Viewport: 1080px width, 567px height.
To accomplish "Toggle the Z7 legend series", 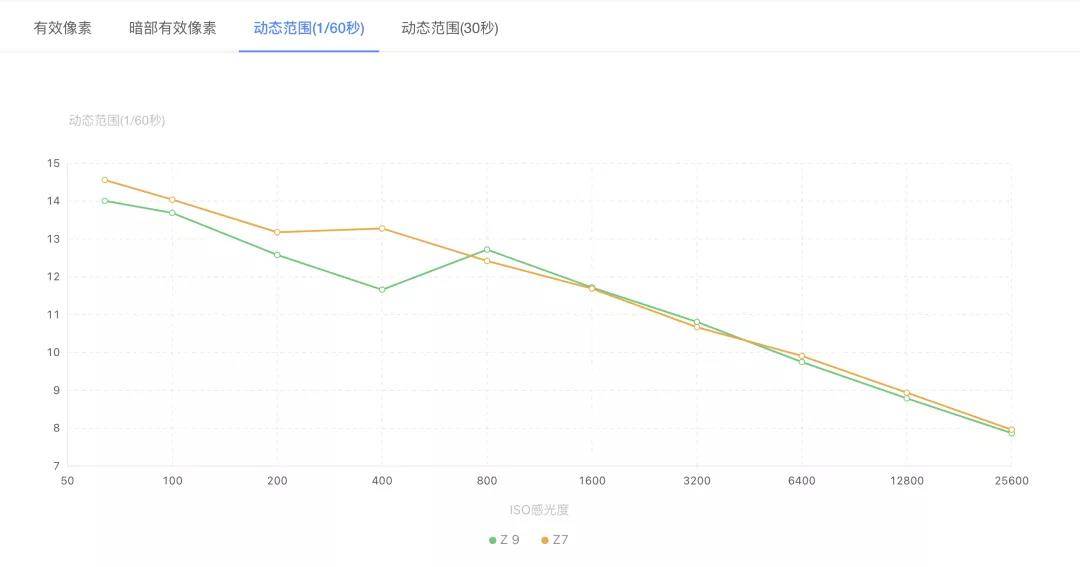I will pyautogui.click(x=560, y=540).
